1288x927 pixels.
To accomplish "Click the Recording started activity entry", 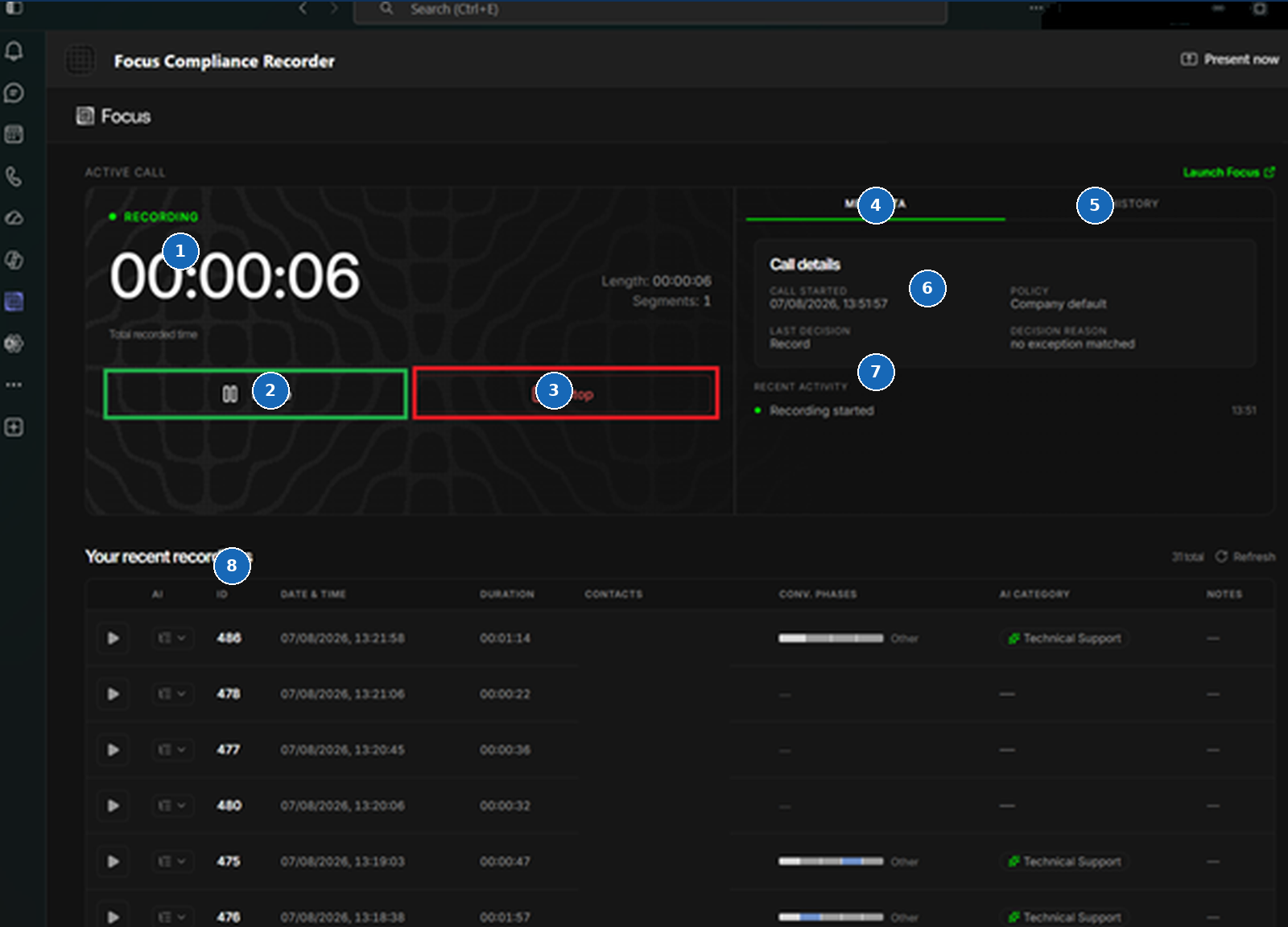I will pos(821,410).
